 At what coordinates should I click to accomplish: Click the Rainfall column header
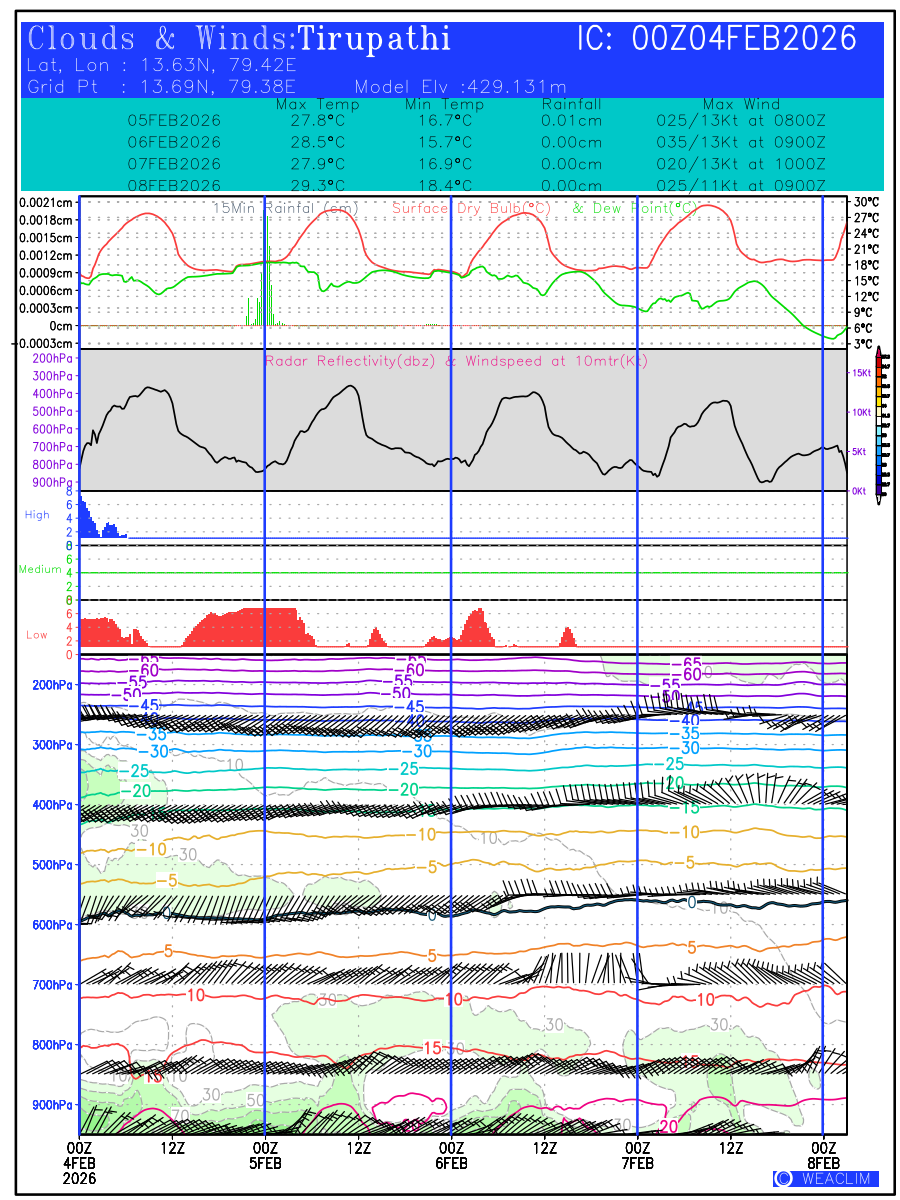tap(571, 105)
